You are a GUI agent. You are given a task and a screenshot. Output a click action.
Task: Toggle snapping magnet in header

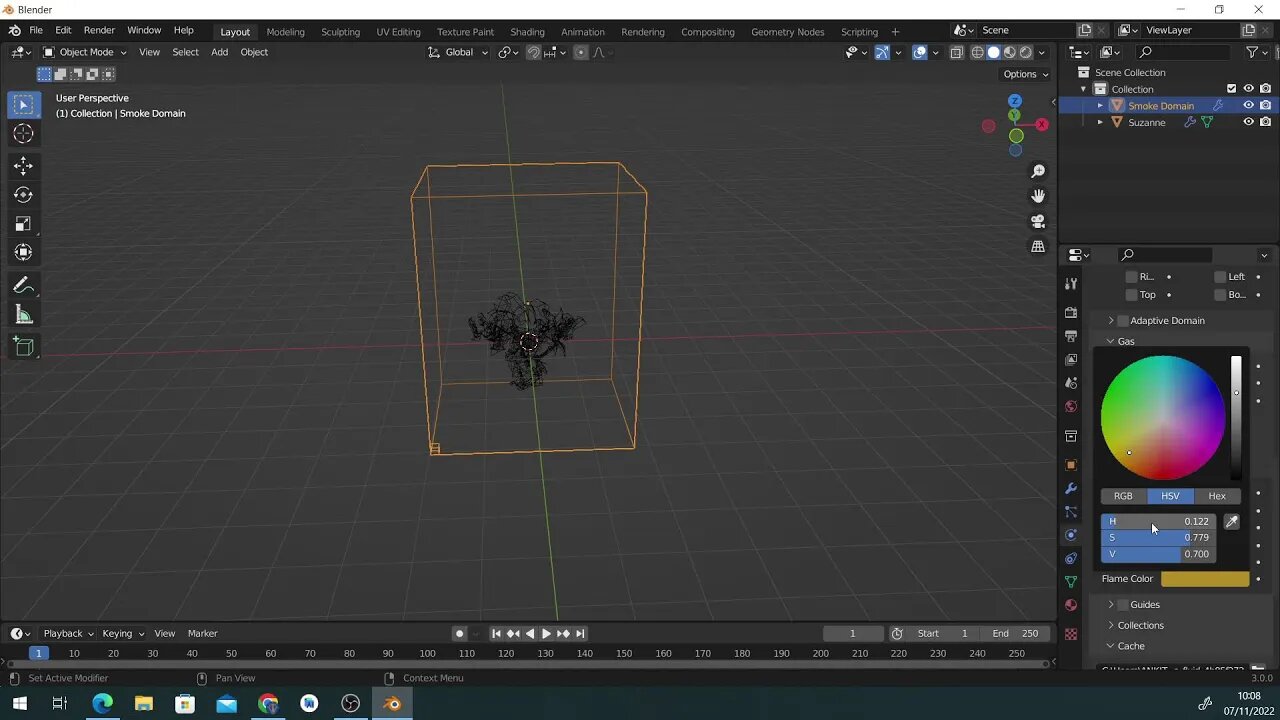pos(533,52)
